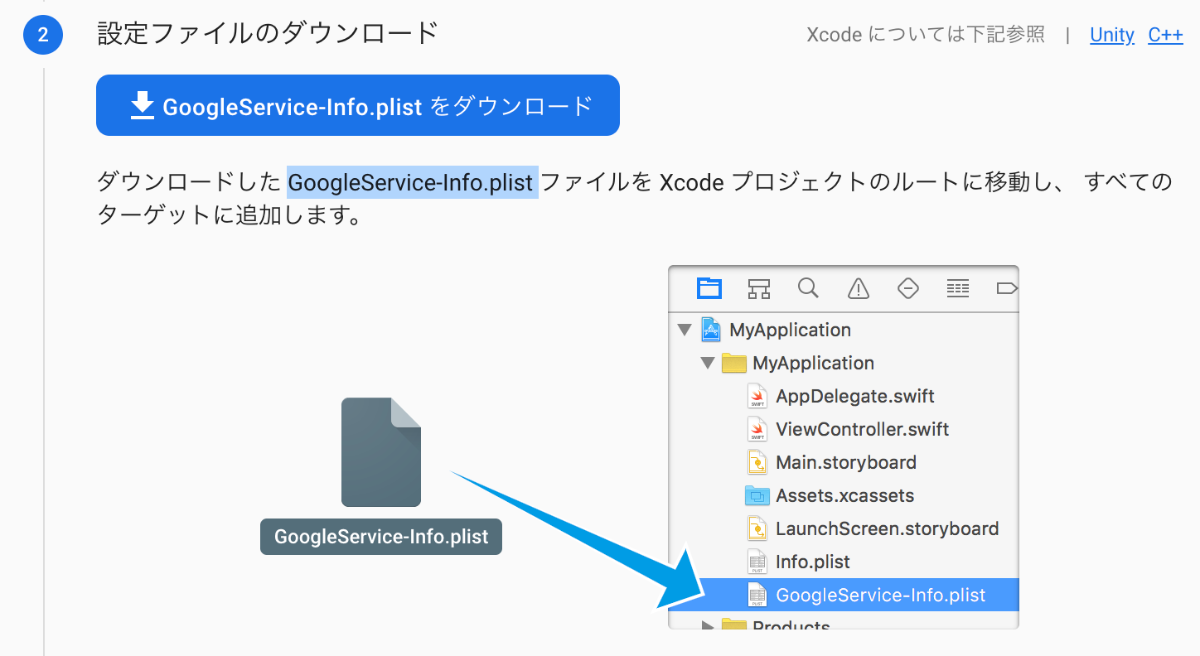Select Assets.xcassets in the navigator

point(843,494)
